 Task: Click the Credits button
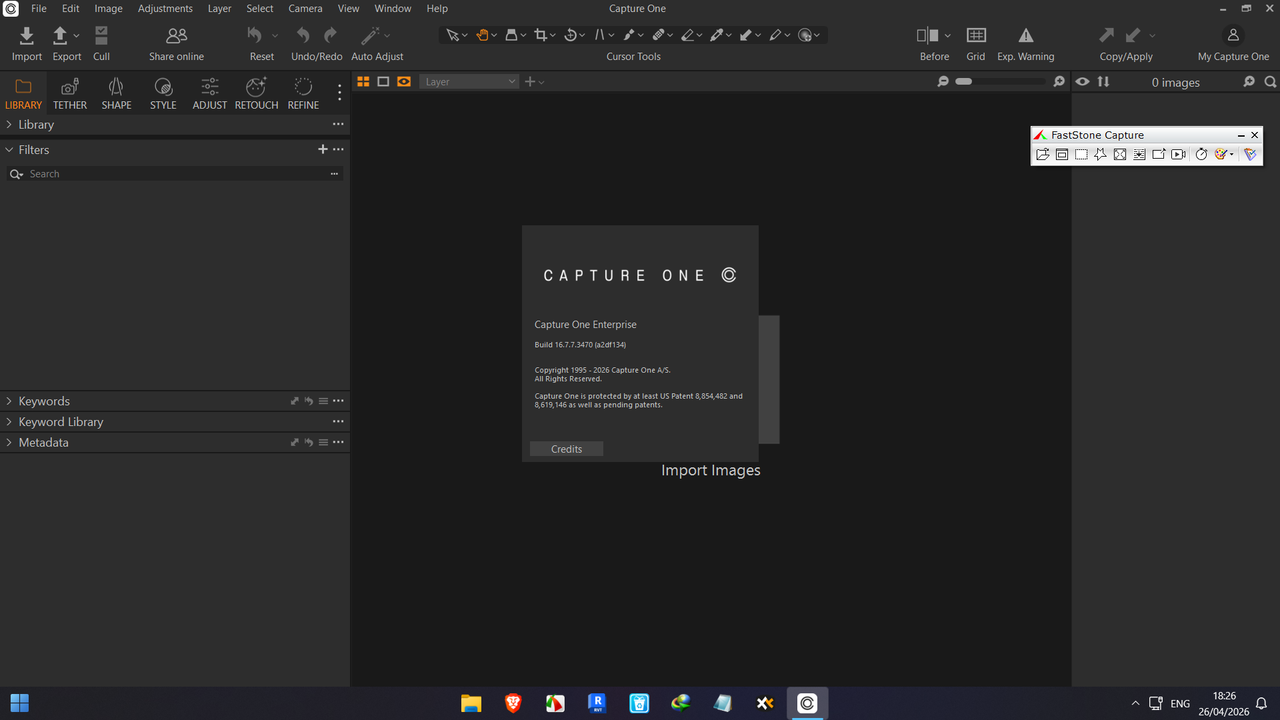click(x=566, y=449)
